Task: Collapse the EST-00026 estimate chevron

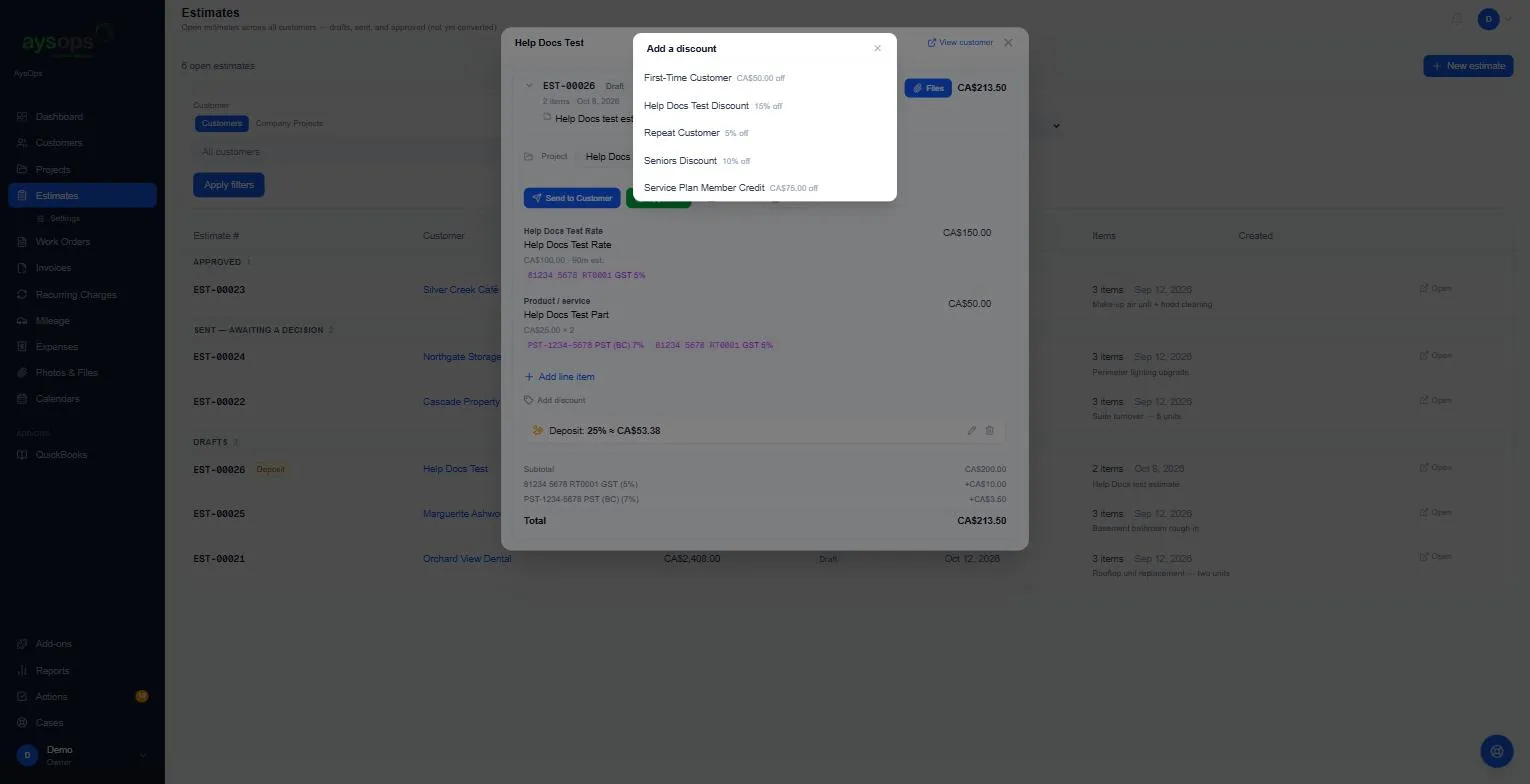Action: click(530, 86)
